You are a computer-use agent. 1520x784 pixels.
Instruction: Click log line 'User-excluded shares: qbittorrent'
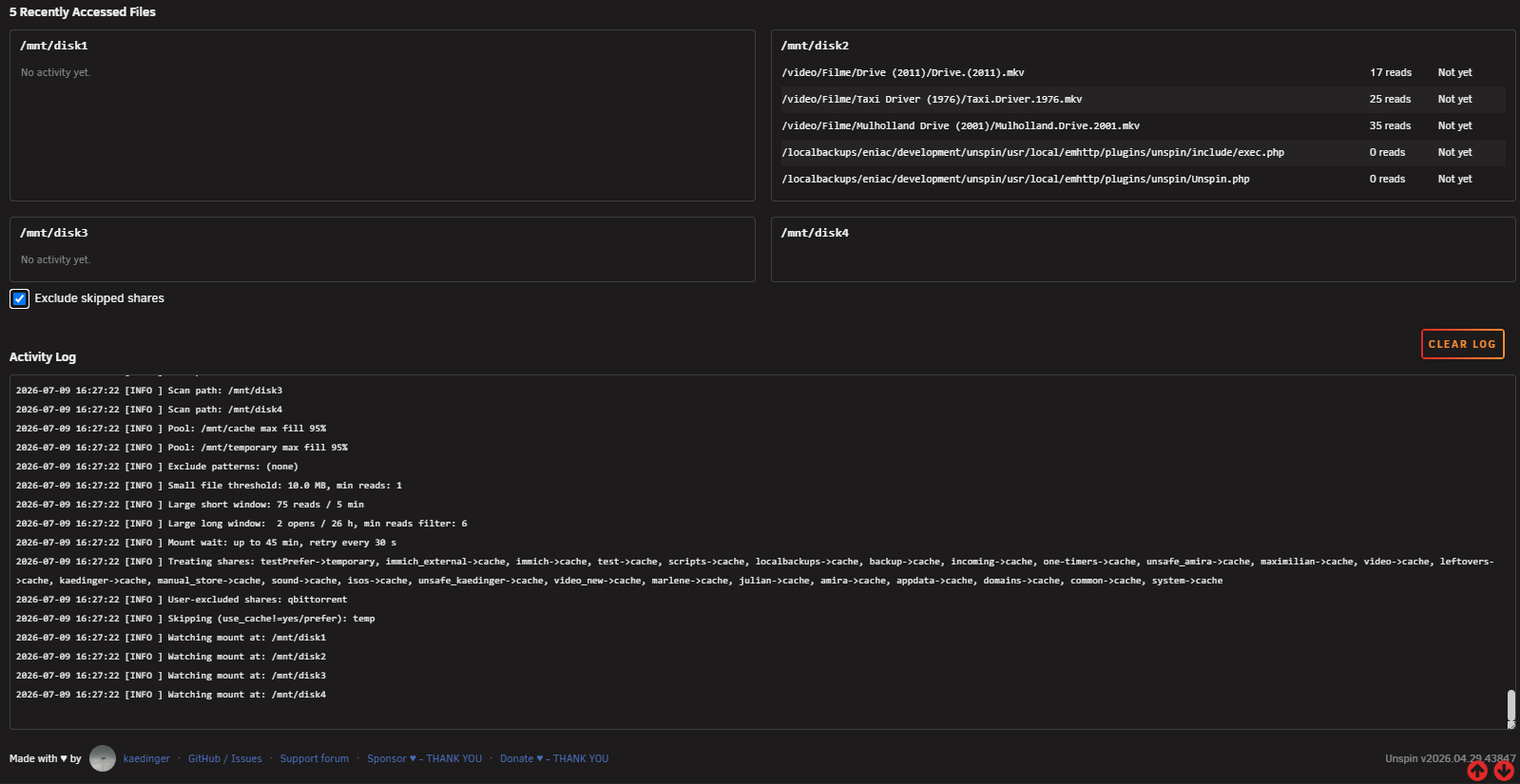pyautogui.click(x=182, y=600)
